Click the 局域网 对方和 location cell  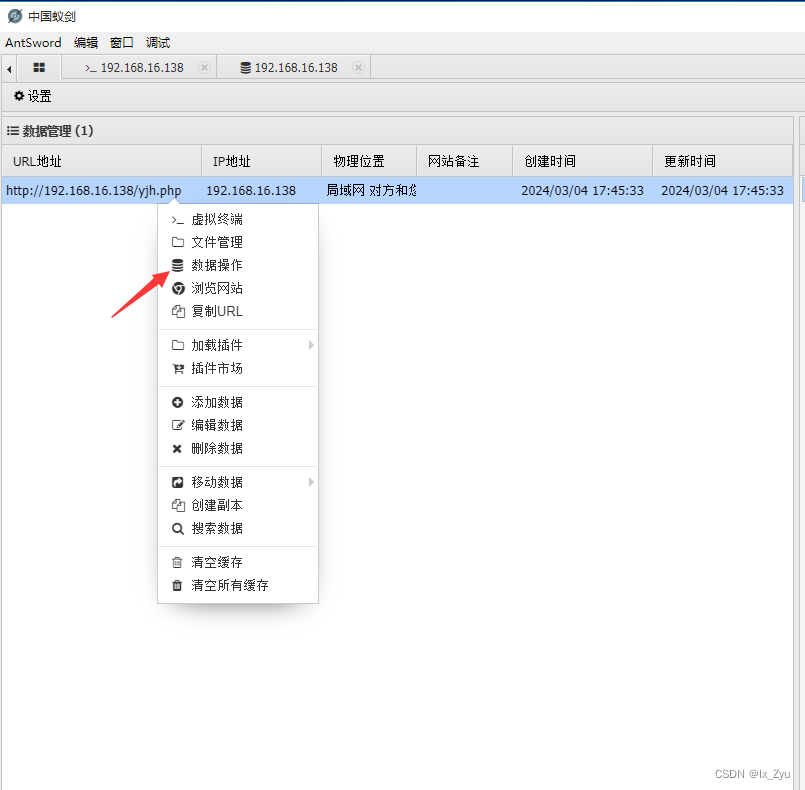(369, 190)
